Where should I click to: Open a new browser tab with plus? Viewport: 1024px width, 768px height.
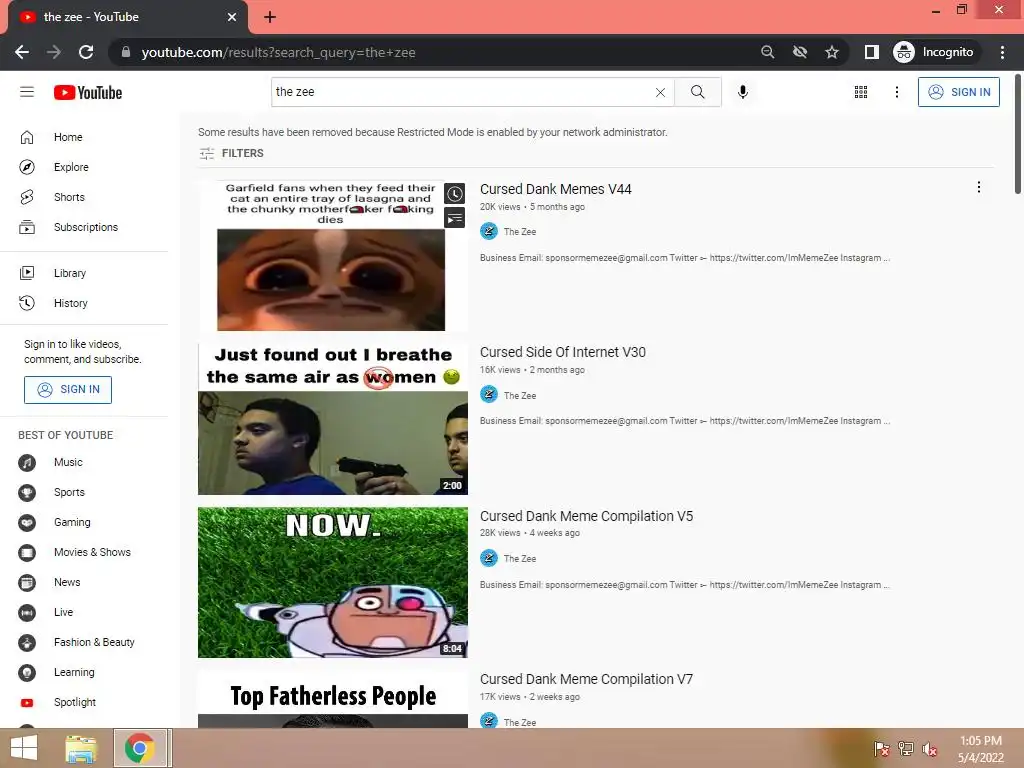270,17
